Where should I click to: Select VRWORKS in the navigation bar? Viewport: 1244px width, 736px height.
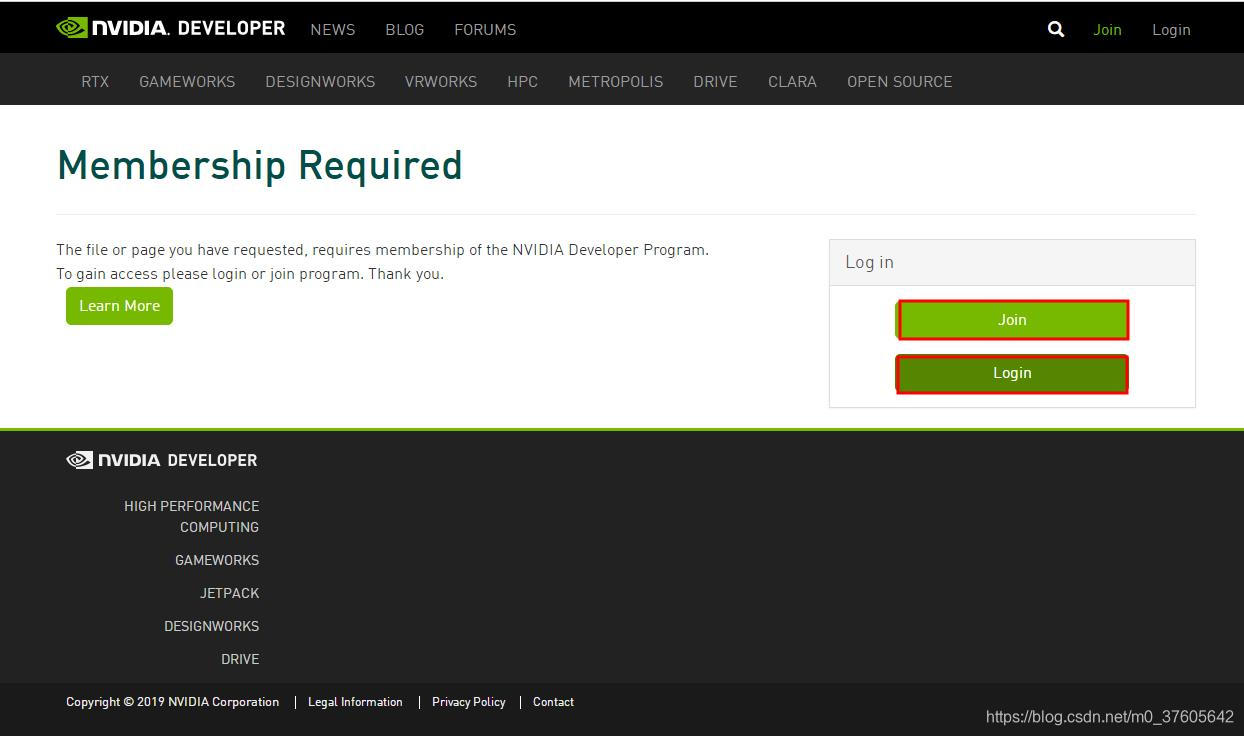441,81
